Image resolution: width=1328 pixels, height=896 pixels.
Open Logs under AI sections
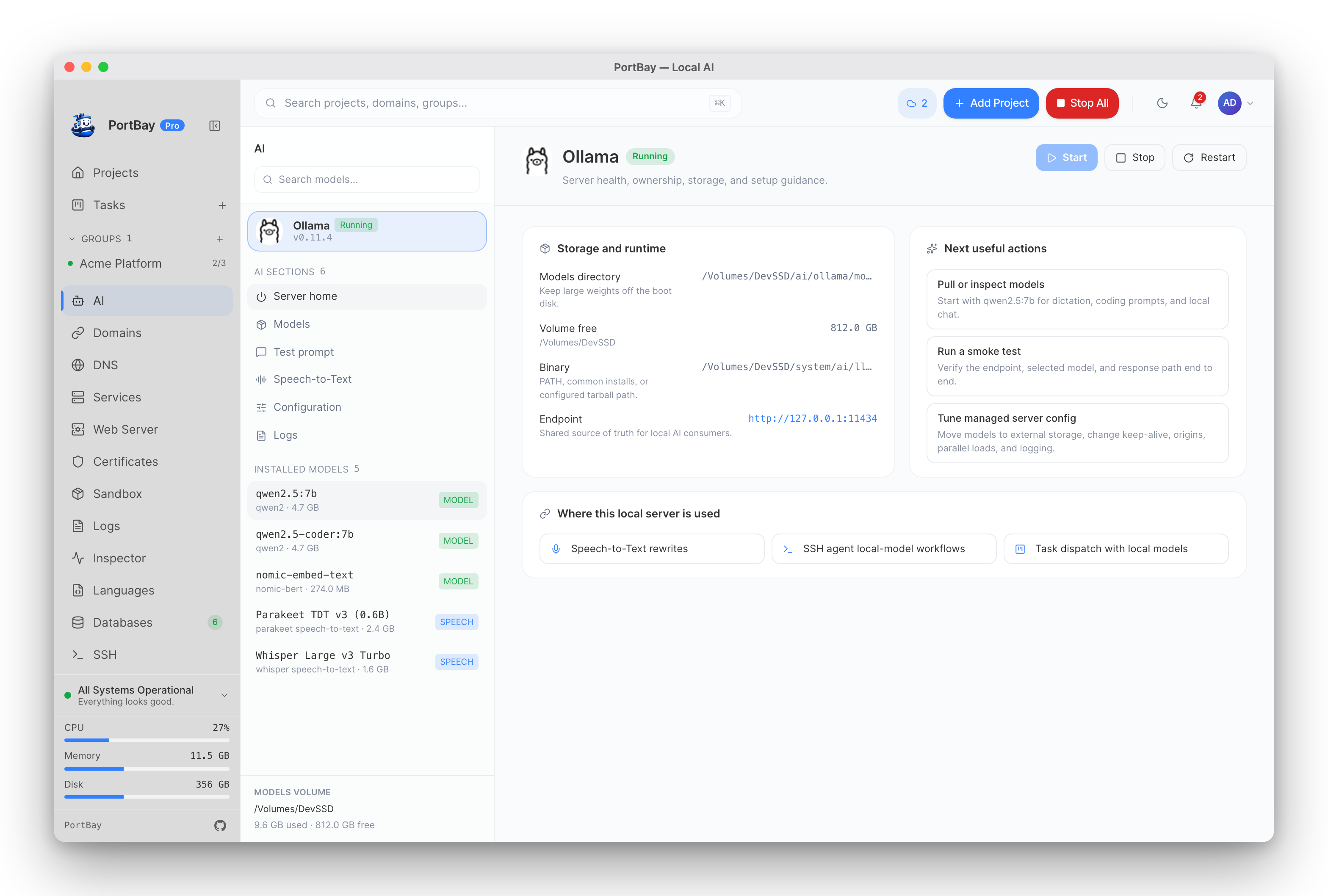[x=367, y=435]
